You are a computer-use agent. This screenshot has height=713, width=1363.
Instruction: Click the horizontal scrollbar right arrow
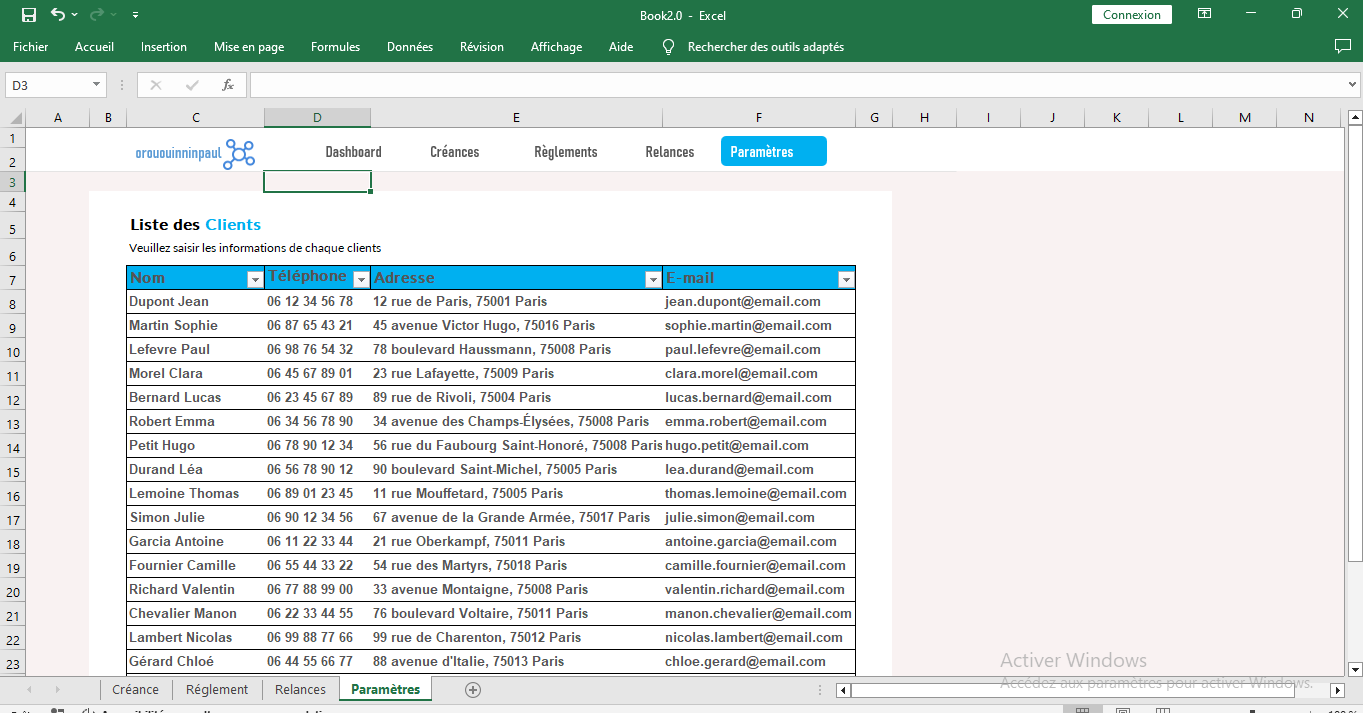1337,690
